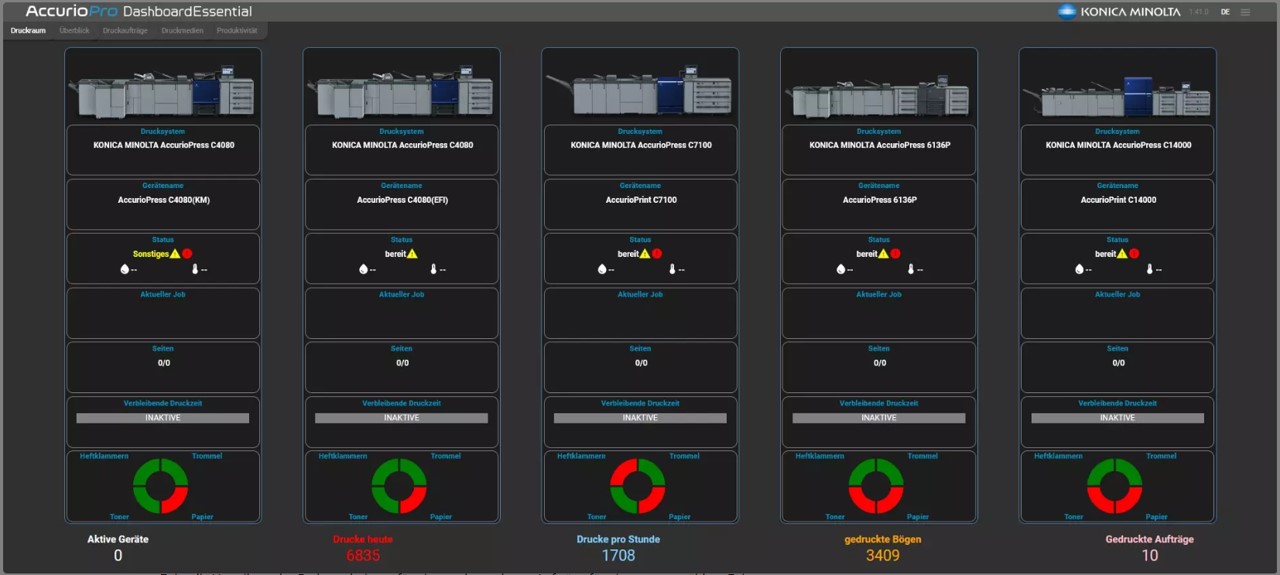This screenshot has height=575, width=1280.
Task: Select the AccurioPress C4080(EFI) printer image
Action: [401, 92]
